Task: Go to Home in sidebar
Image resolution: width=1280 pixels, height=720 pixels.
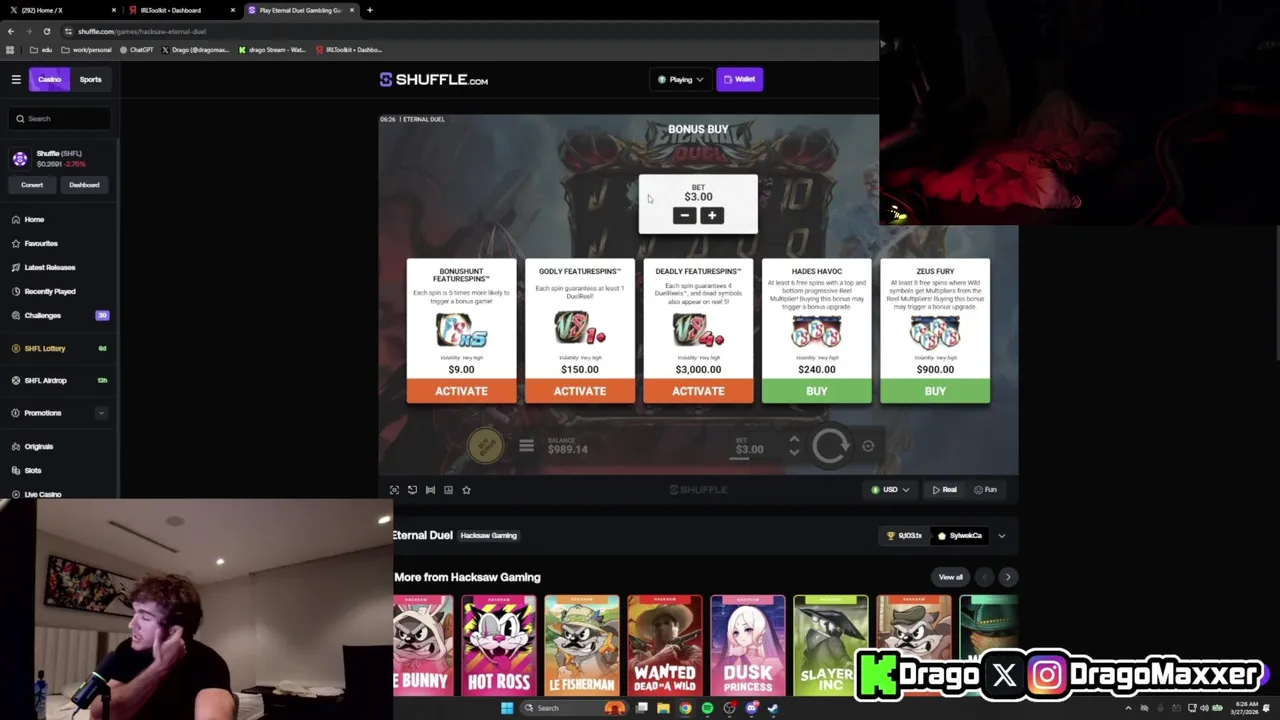Action: [34, 219]
